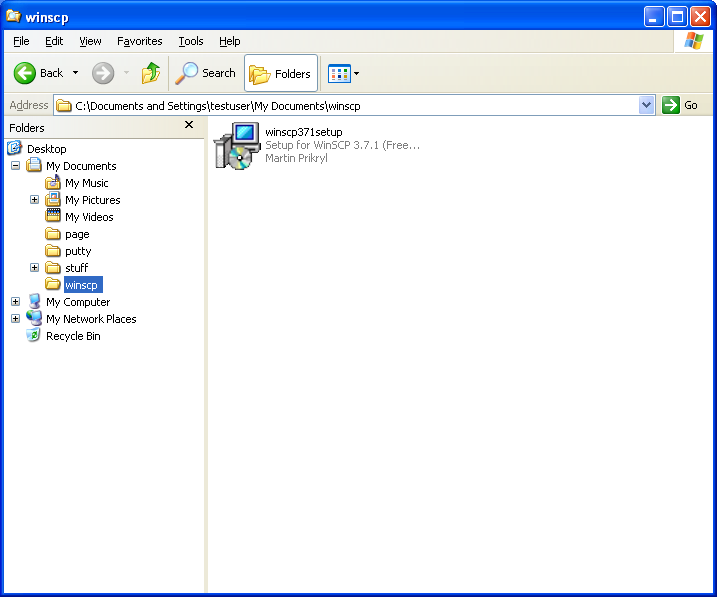Minimize the winscp window
This screenshot has width=717, height=597.
point(654,17)
